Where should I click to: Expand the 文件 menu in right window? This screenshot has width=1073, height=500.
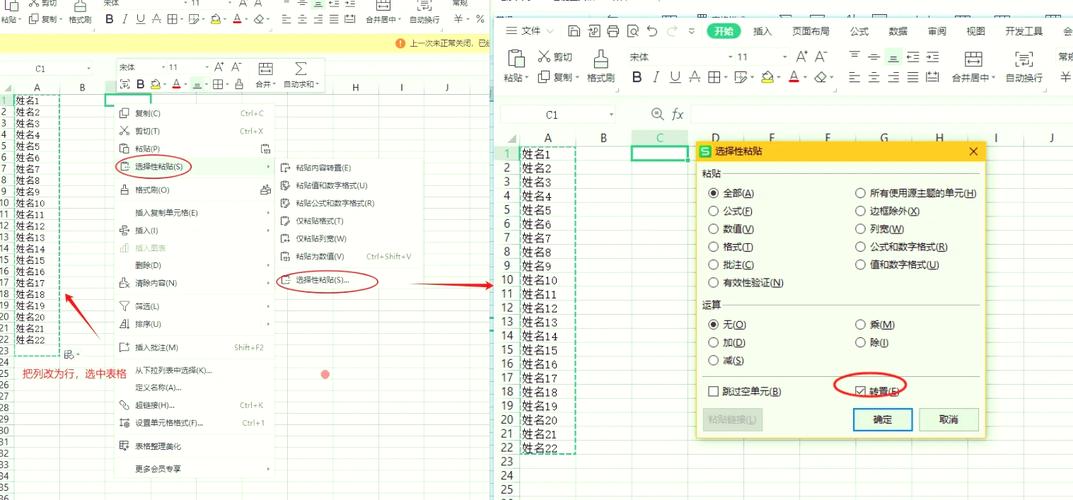[x=531, y=31]
